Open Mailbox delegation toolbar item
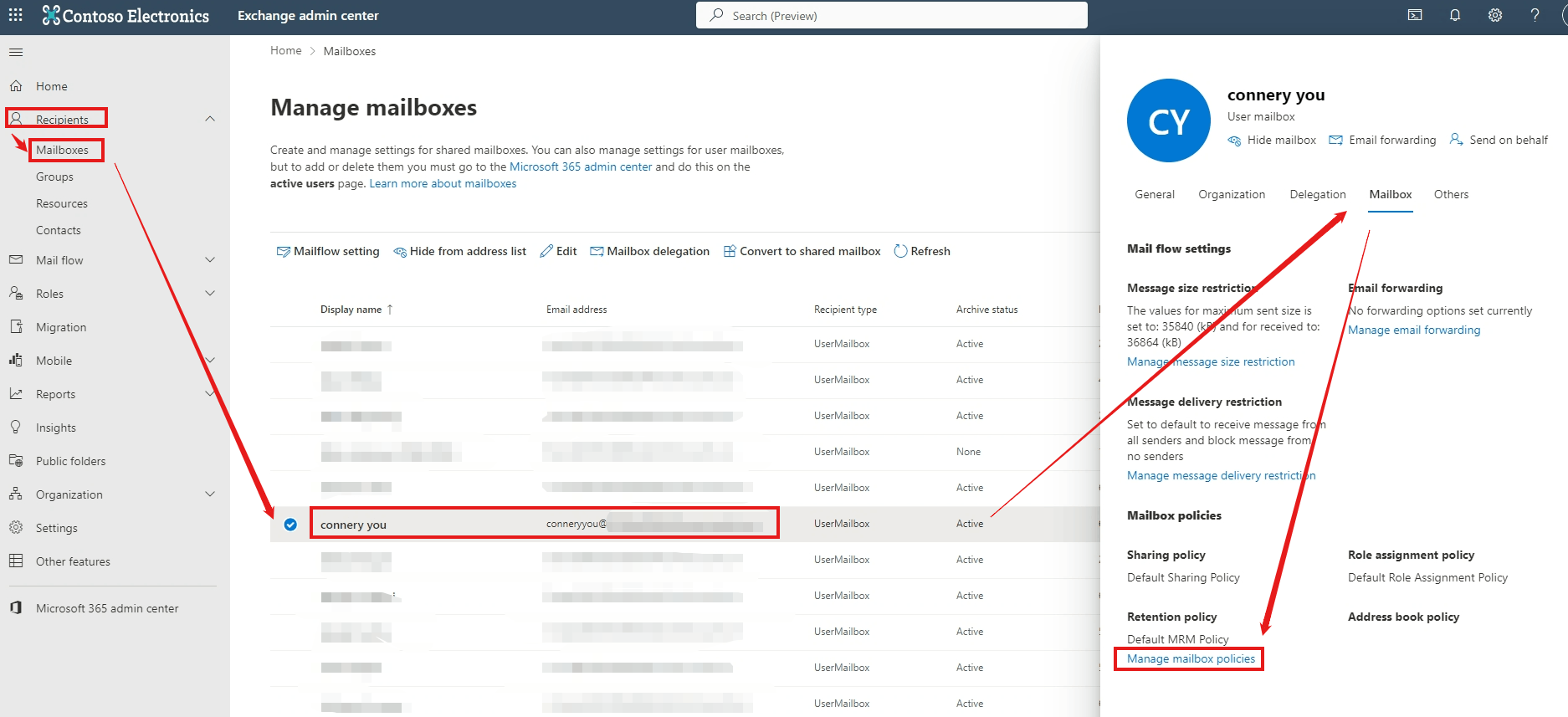This screenshot has width=1568, height=717. (x=650, y=251)
